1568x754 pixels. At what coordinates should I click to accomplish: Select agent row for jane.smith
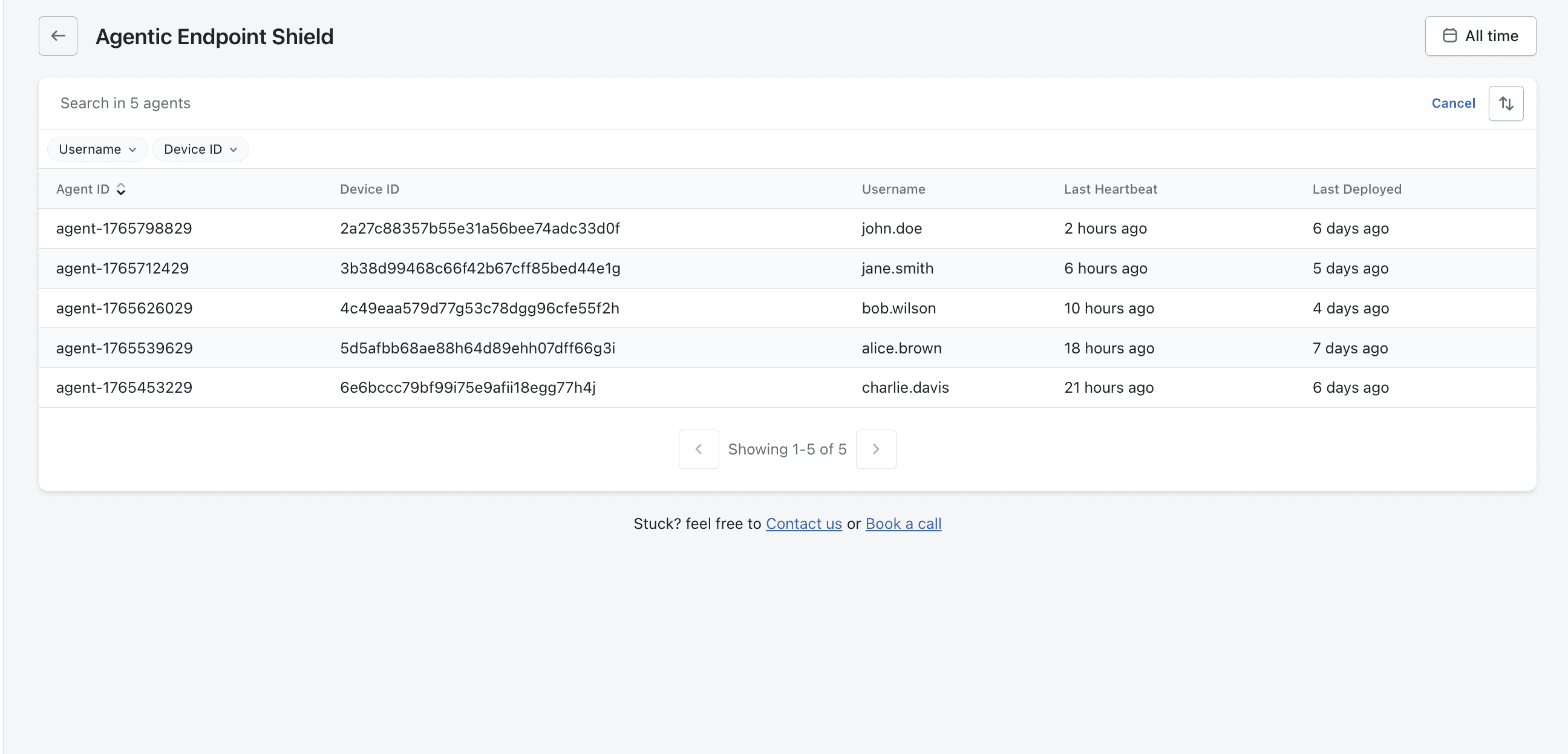(x=897, y=269)
